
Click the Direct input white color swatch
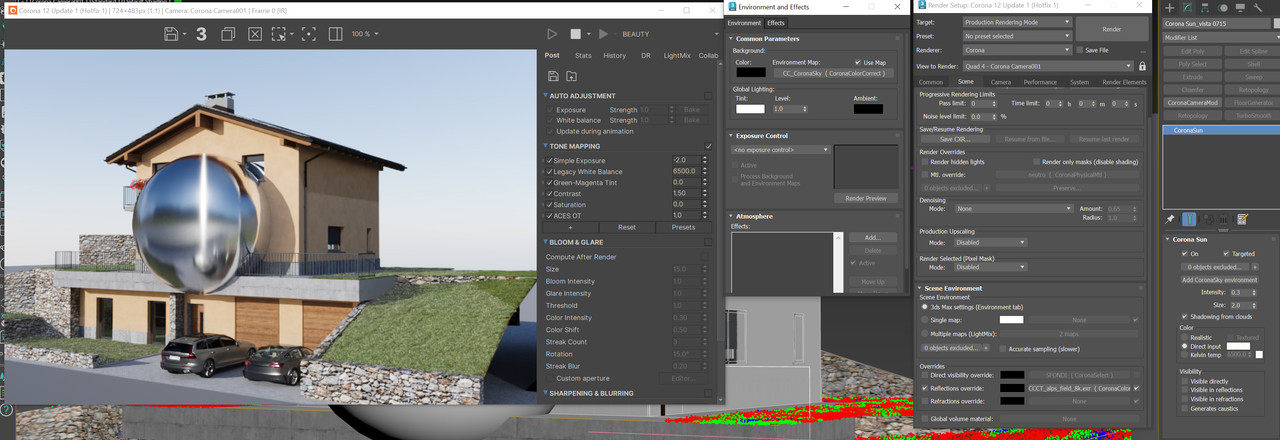1238,346
